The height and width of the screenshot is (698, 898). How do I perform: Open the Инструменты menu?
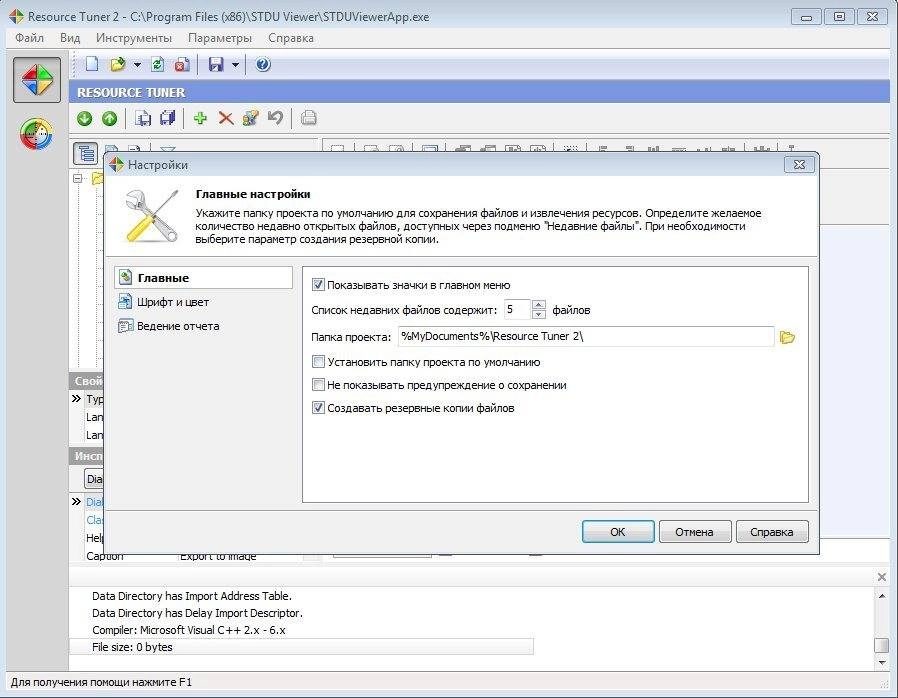point(134,38)
